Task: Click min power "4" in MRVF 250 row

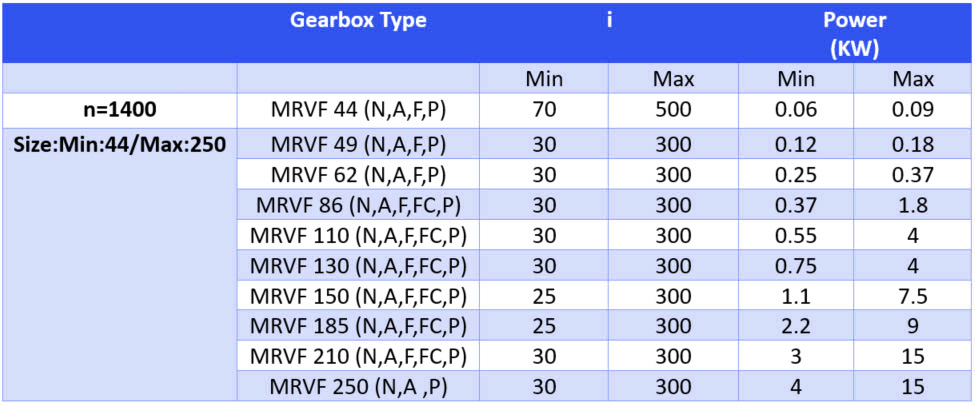Action: (795, 387)
